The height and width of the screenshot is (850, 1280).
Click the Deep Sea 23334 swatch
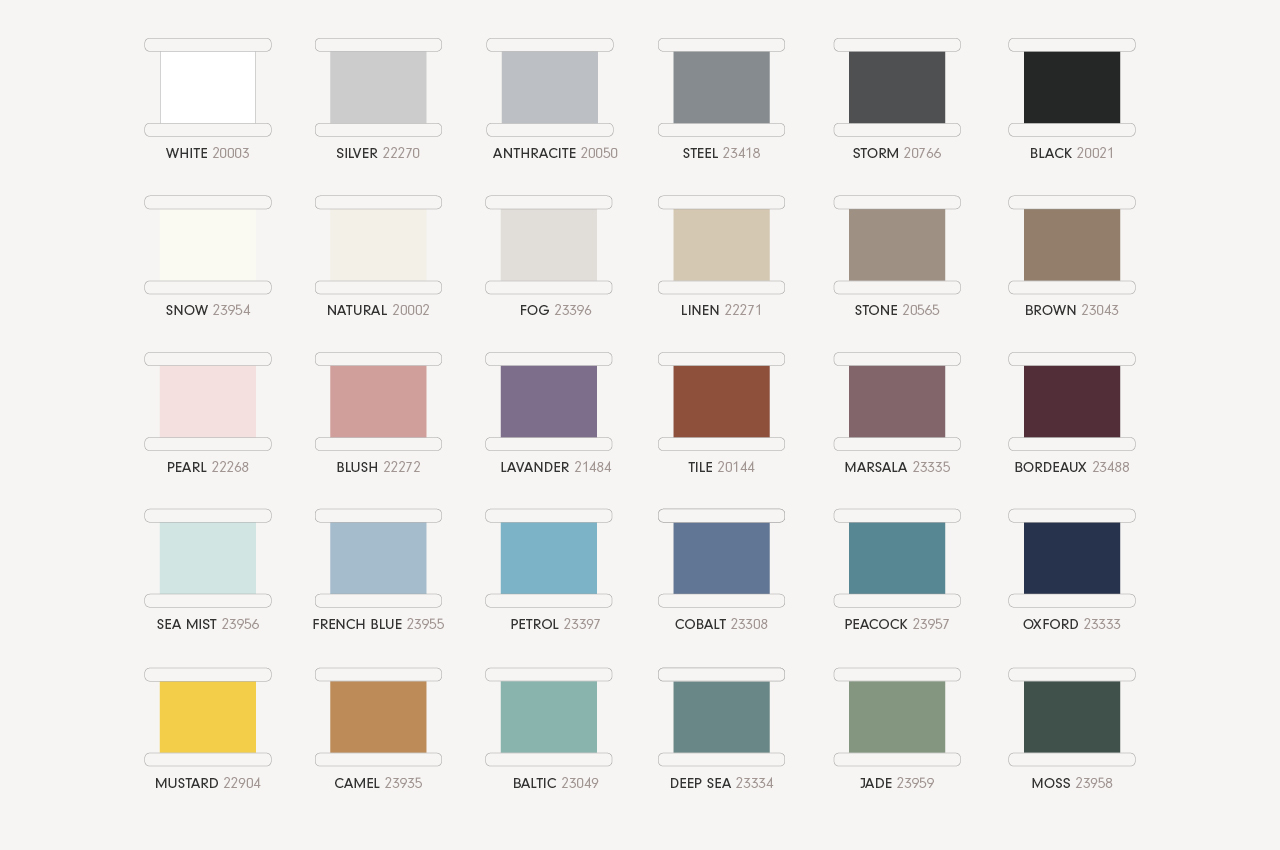pyautogui.click(x=721, y=717)
